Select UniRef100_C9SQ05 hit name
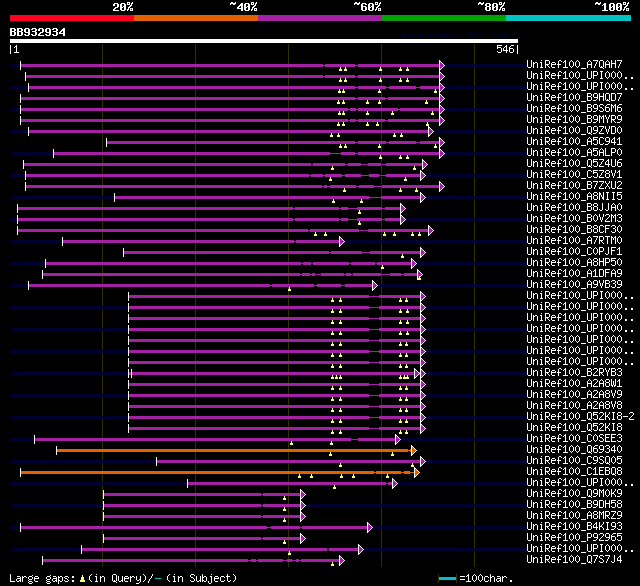Viewport: 640px width, 586px height. [x=574, y=461]
